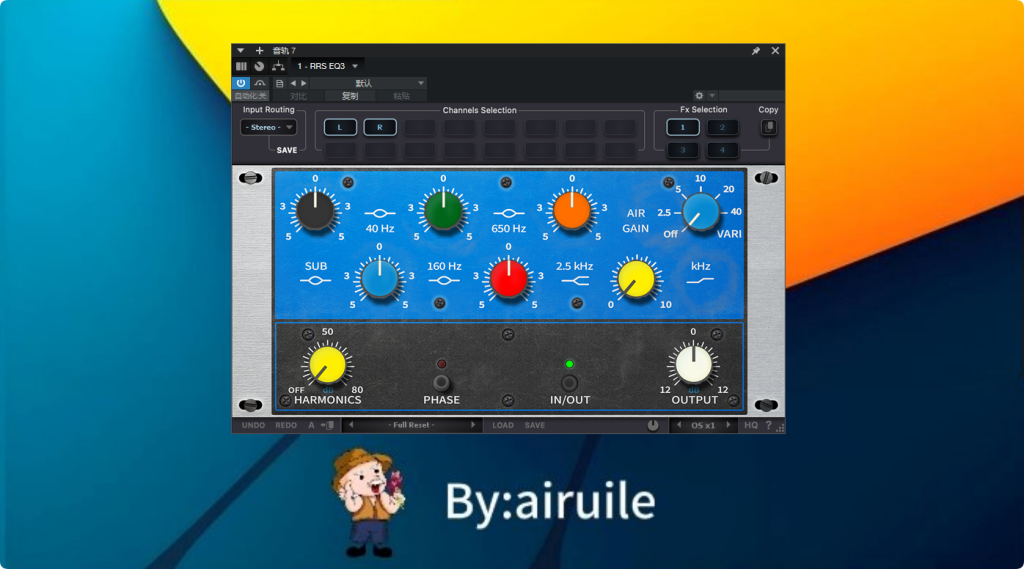1024x569 pixels.
Task: Open the 默认 preset dropdown
Action: pyautogui.click(x=368, y=83)
